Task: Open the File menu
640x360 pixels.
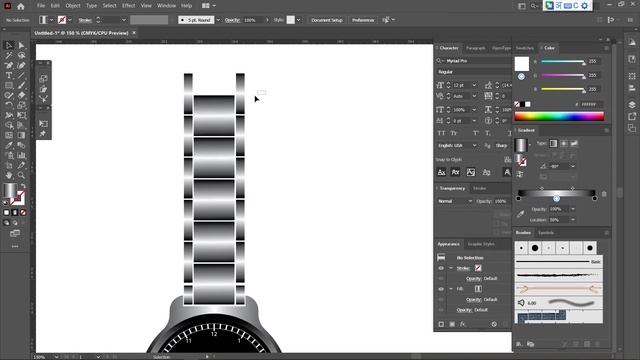Action: pos(41,6)
